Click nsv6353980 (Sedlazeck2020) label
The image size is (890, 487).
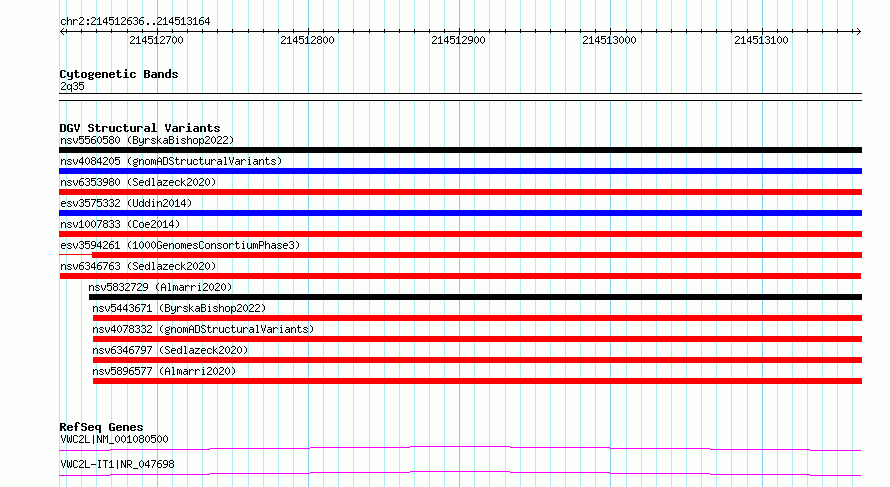point(138,182)
